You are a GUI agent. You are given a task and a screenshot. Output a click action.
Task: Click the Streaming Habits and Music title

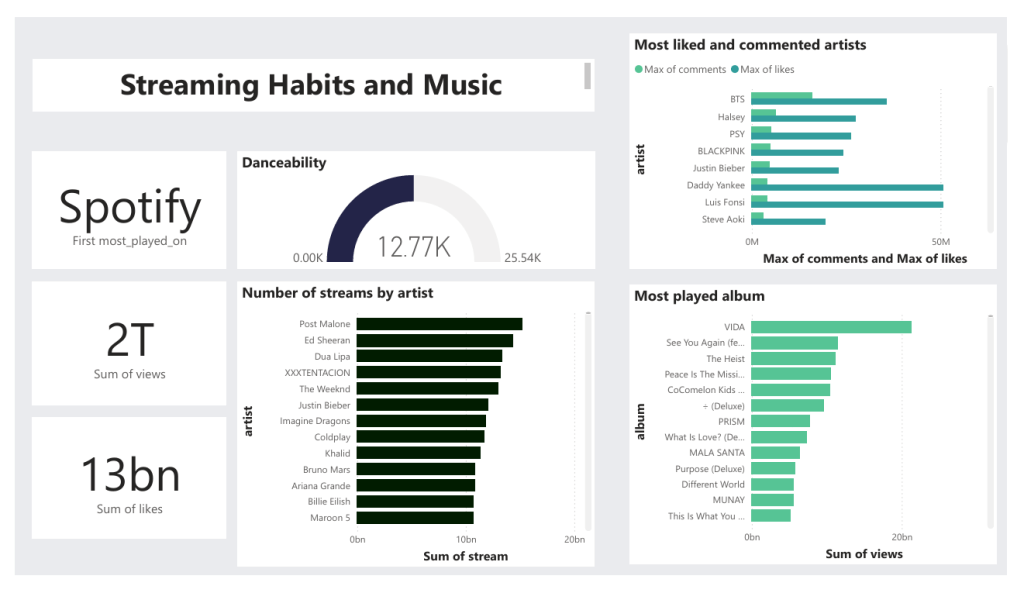point(311,85)
